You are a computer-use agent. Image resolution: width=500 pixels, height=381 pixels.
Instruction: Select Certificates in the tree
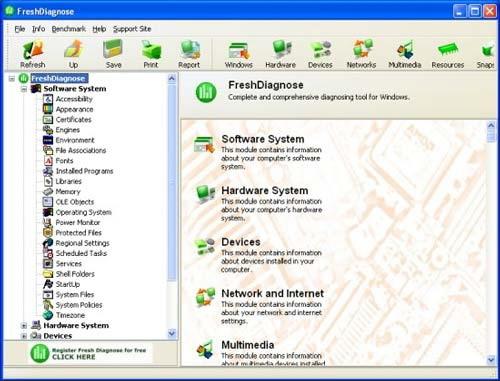click(73, 119)
